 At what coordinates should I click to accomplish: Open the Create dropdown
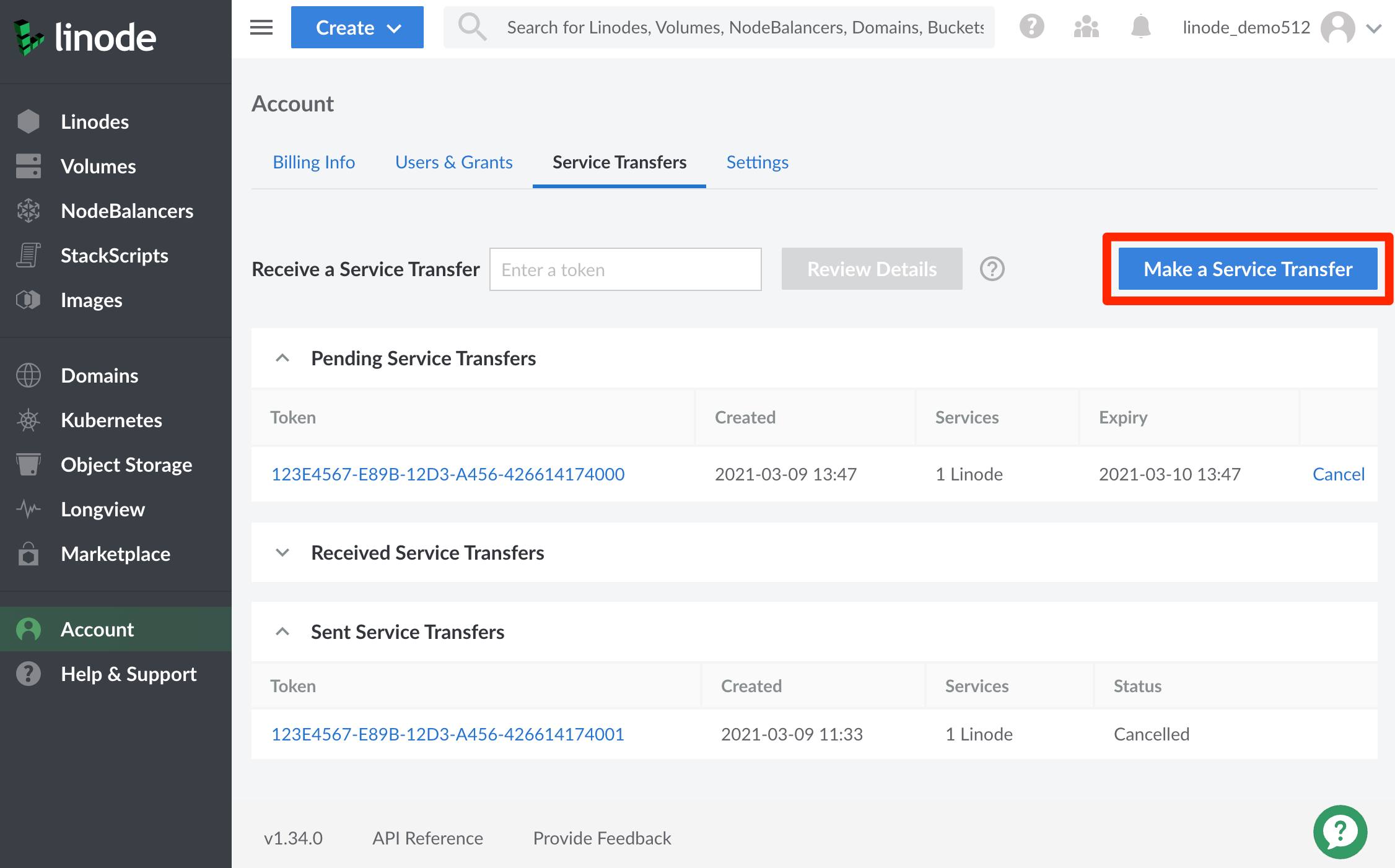(x=357, y=27)
